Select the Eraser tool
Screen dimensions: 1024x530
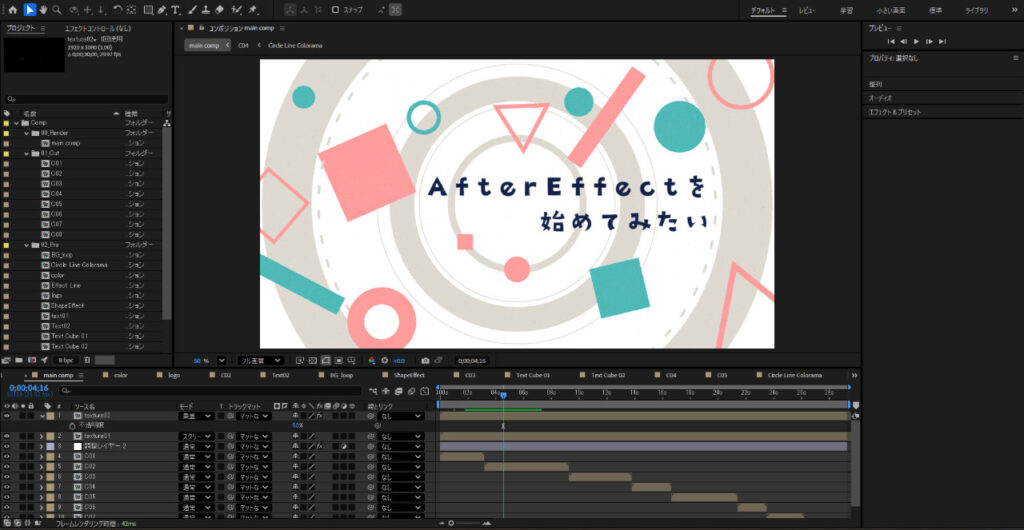coord(219,10)
